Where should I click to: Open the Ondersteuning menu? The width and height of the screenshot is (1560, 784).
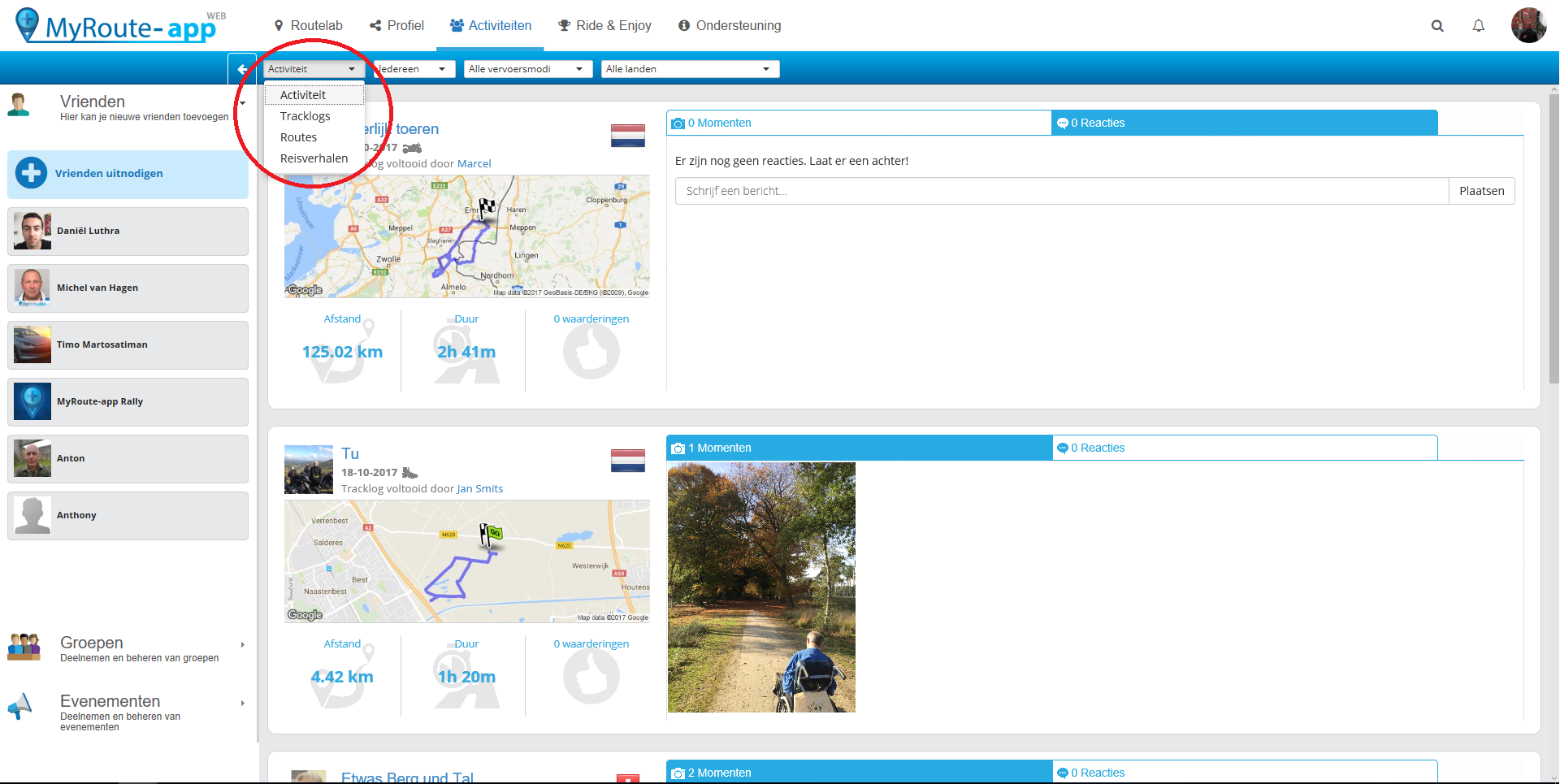730,26
